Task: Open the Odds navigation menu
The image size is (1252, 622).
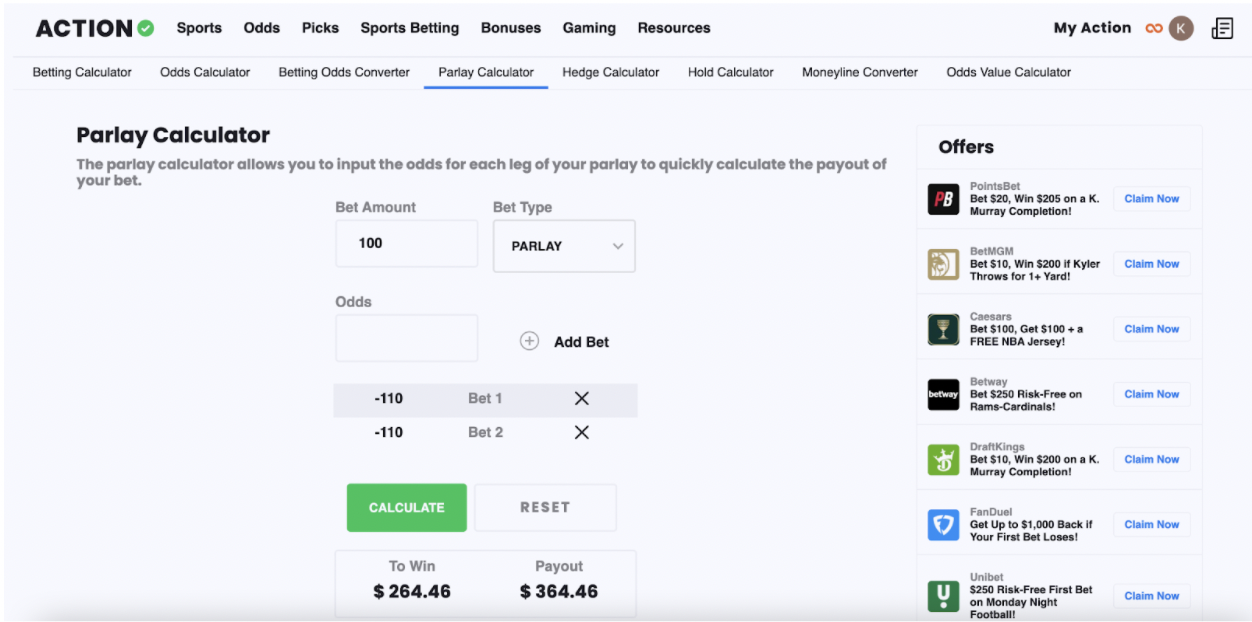Action: click(x=262, y=28)
